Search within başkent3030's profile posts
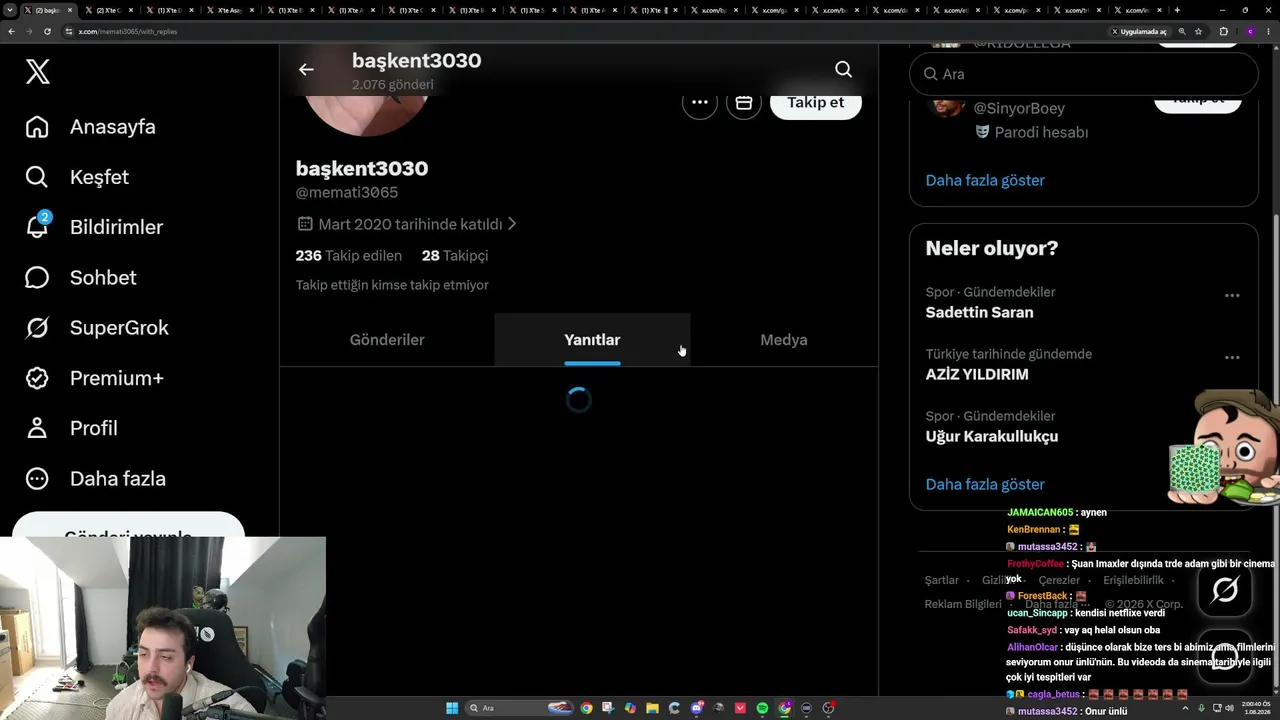This screenshot has height=720, width=1280. pyautogui.click(x=843, y=69)
